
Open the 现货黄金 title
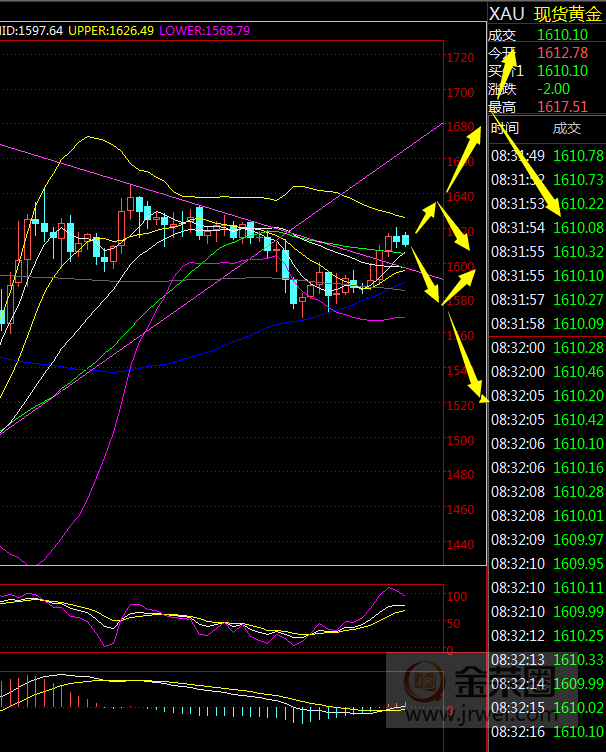click(568, 14)
